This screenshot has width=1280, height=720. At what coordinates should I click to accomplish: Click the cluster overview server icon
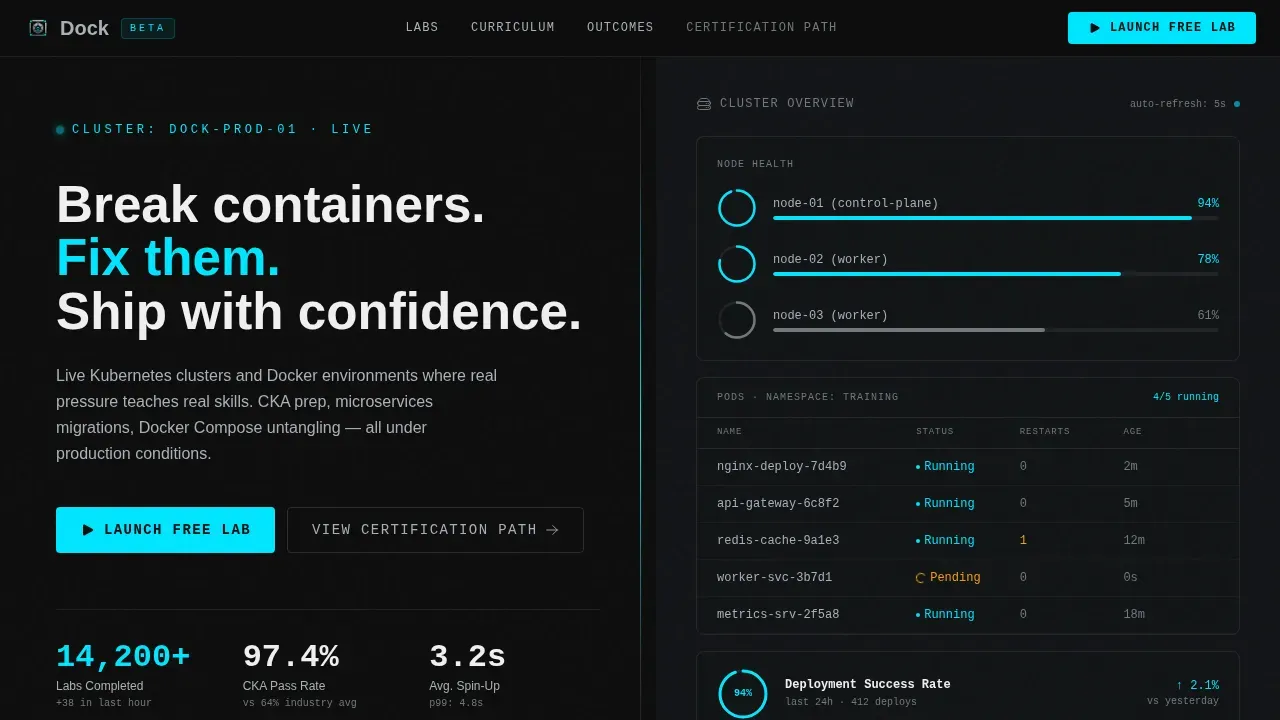pos(704,104)
